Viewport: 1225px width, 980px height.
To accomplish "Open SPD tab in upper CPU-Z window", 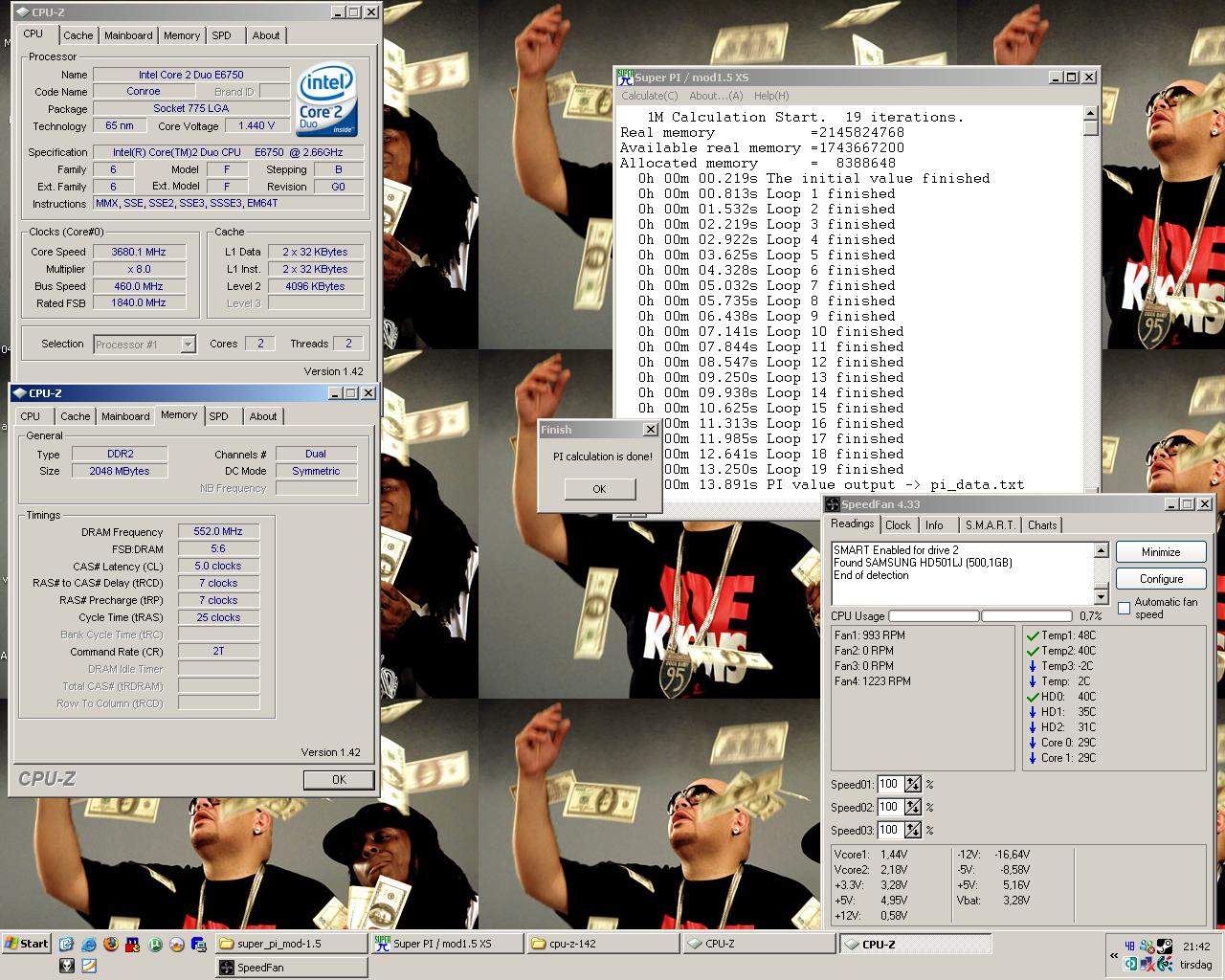I will (x=221, y=35).
